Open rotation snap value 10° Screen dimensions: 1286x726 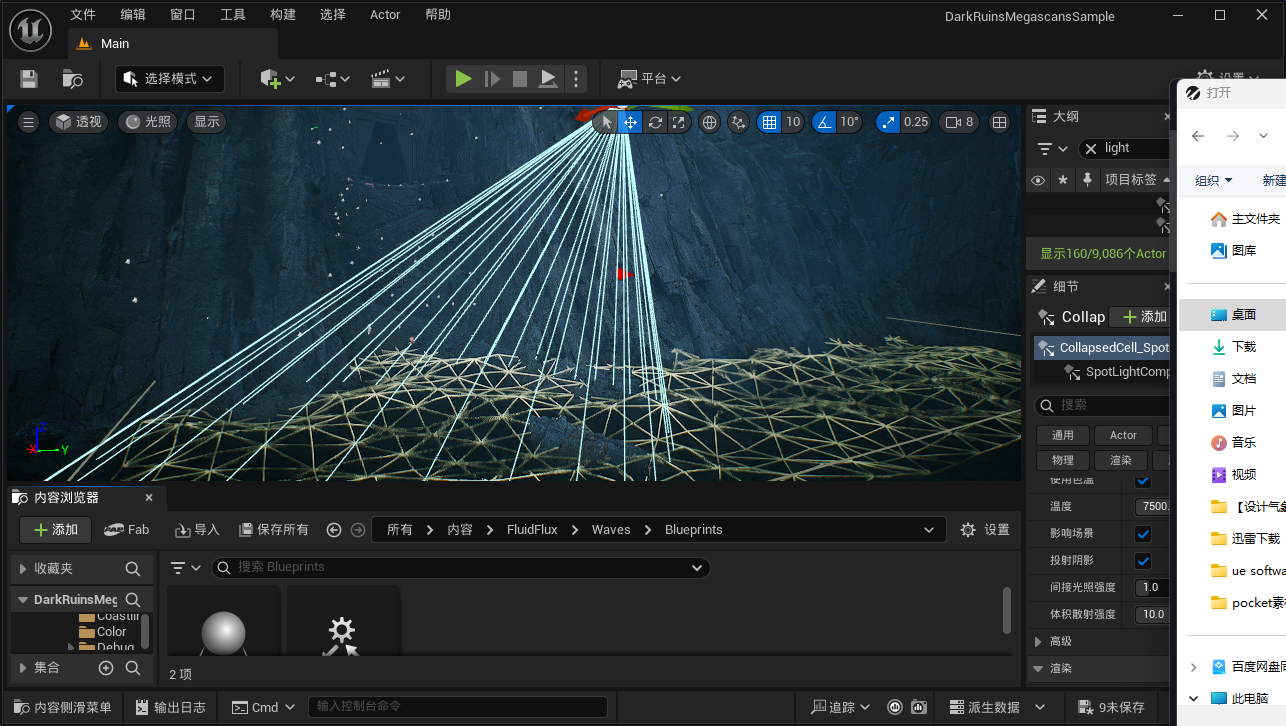(849, 122)
